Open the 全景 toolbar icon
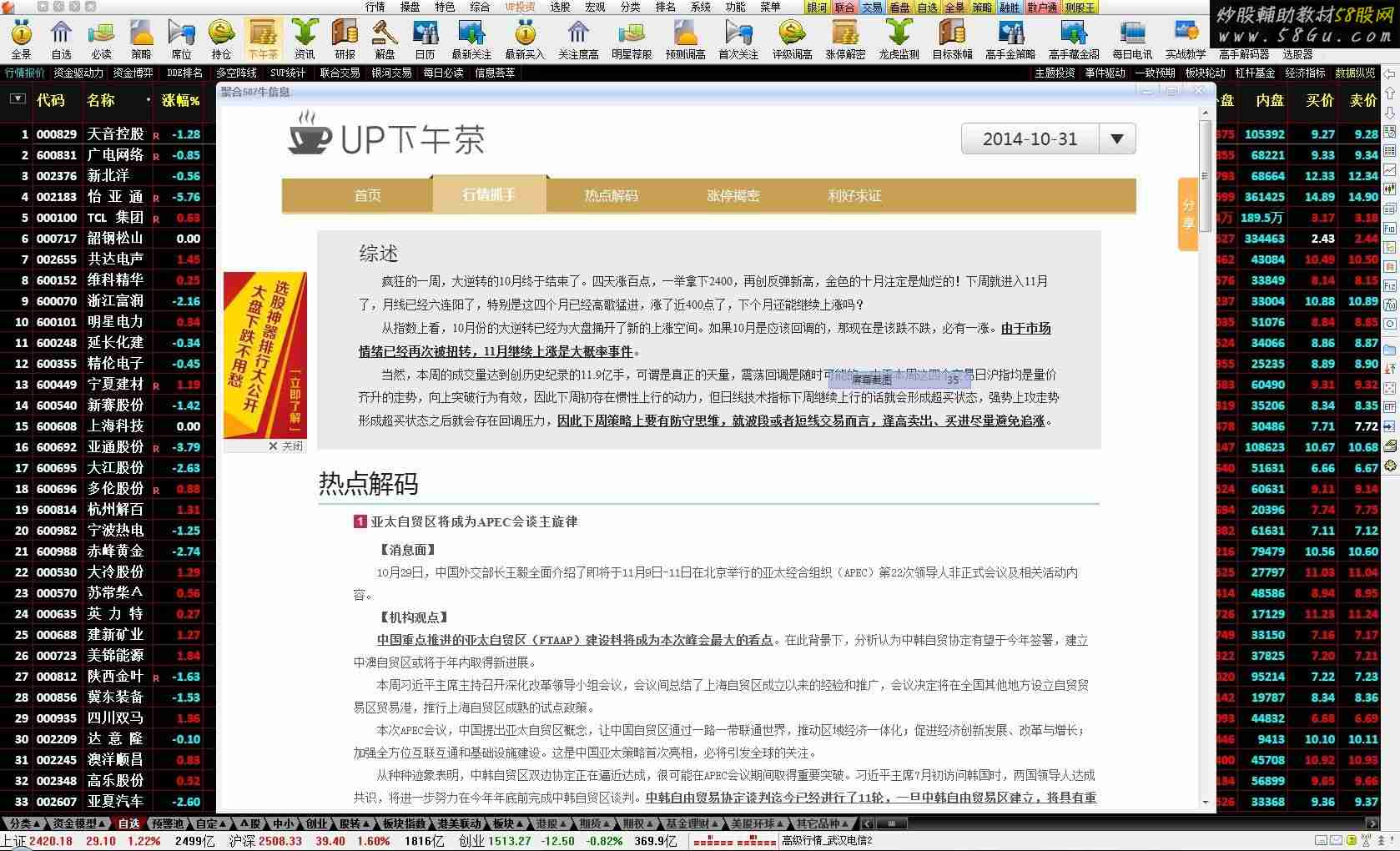The width and height of the screenshot is (1400, 851). [x=21, y=39]
